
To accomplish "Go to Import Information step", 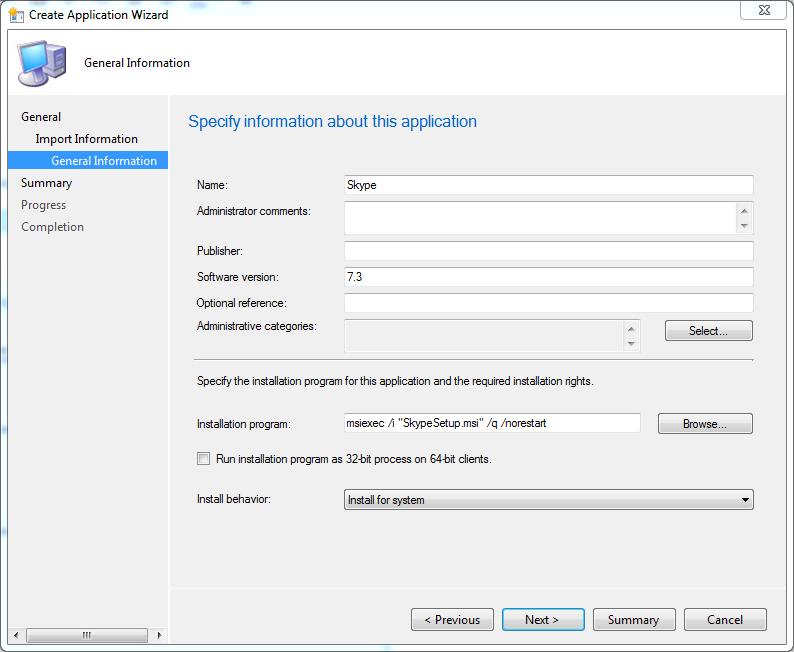I will pos(87,139).
